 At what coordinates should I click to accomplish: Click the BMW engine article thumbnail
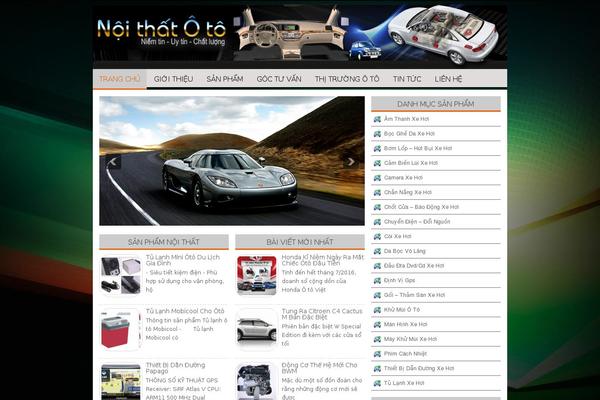(257, 382)
